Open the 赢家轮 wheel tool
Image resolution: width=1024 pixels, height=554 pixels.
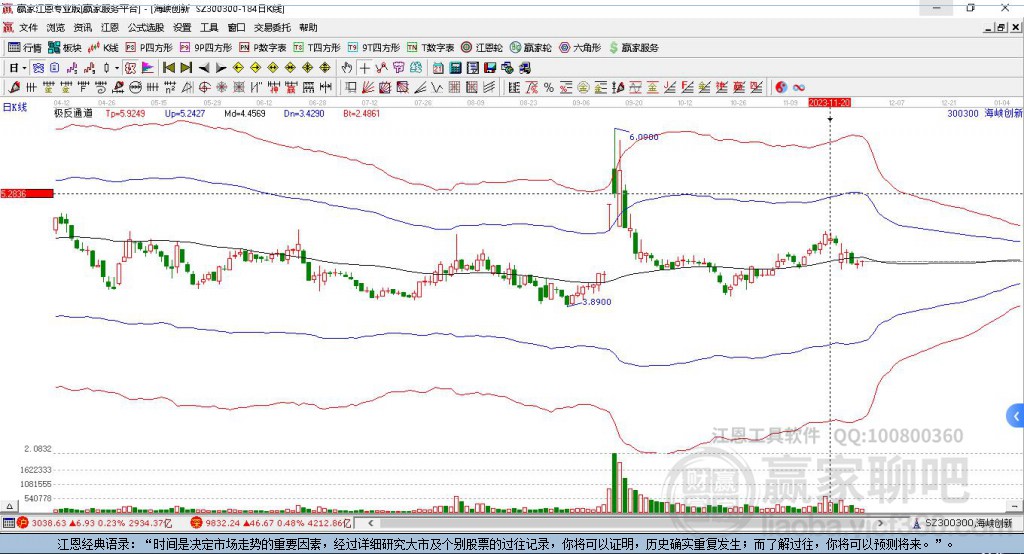(x=530, y=48)
